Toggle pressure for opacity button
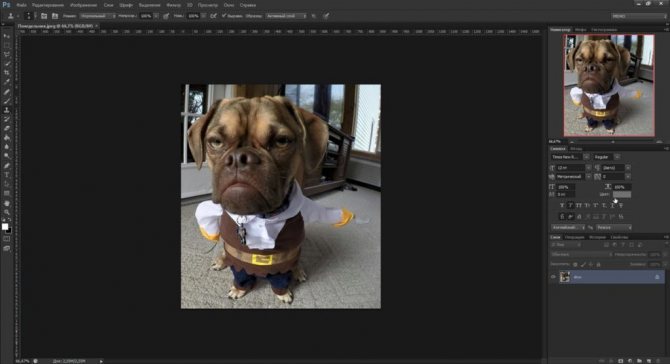 (166, 16)
